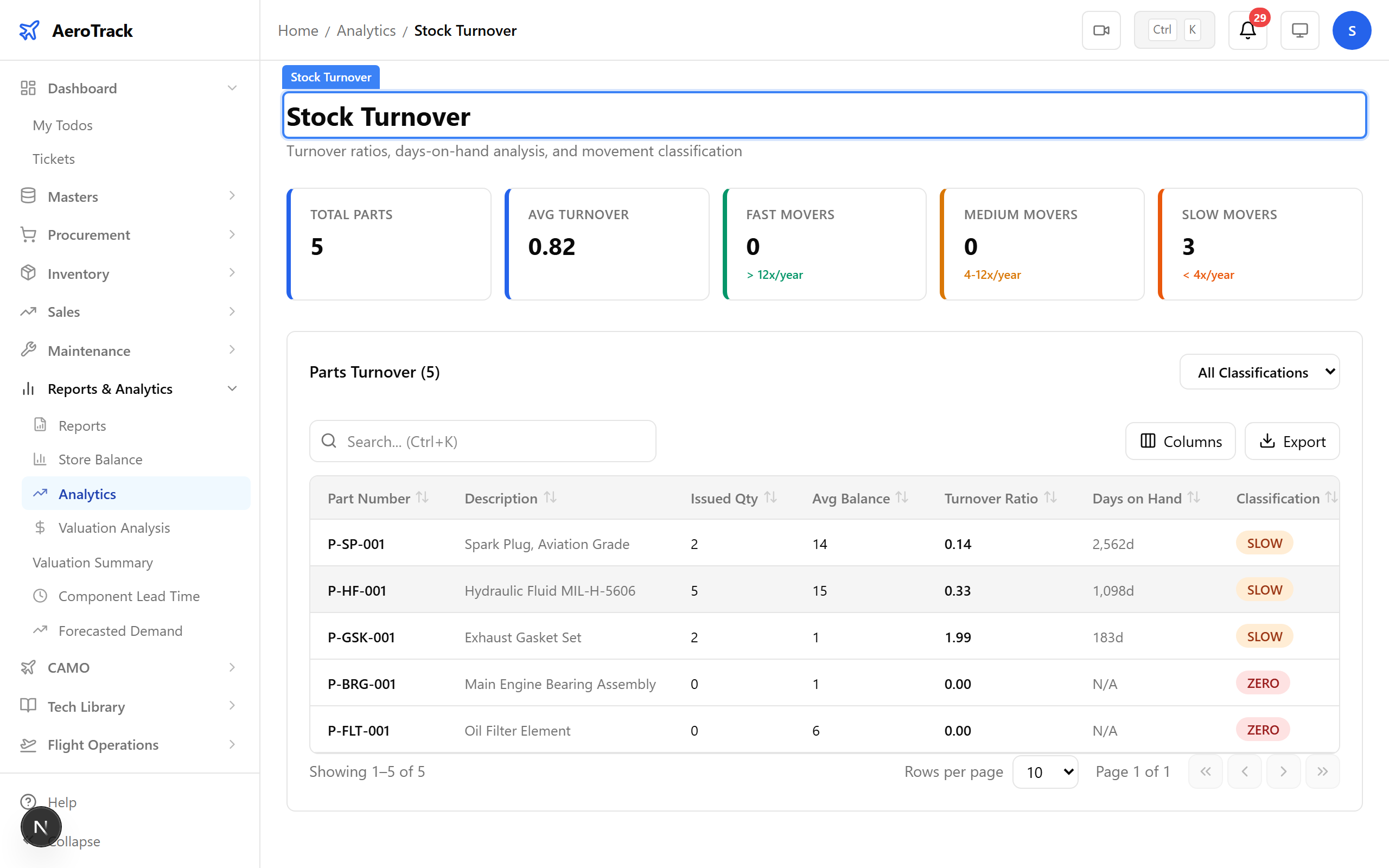This screenshot has height=868, width=1389.
Task: Open Valuation Analysis in sidebar
Action: coord(113,527)
